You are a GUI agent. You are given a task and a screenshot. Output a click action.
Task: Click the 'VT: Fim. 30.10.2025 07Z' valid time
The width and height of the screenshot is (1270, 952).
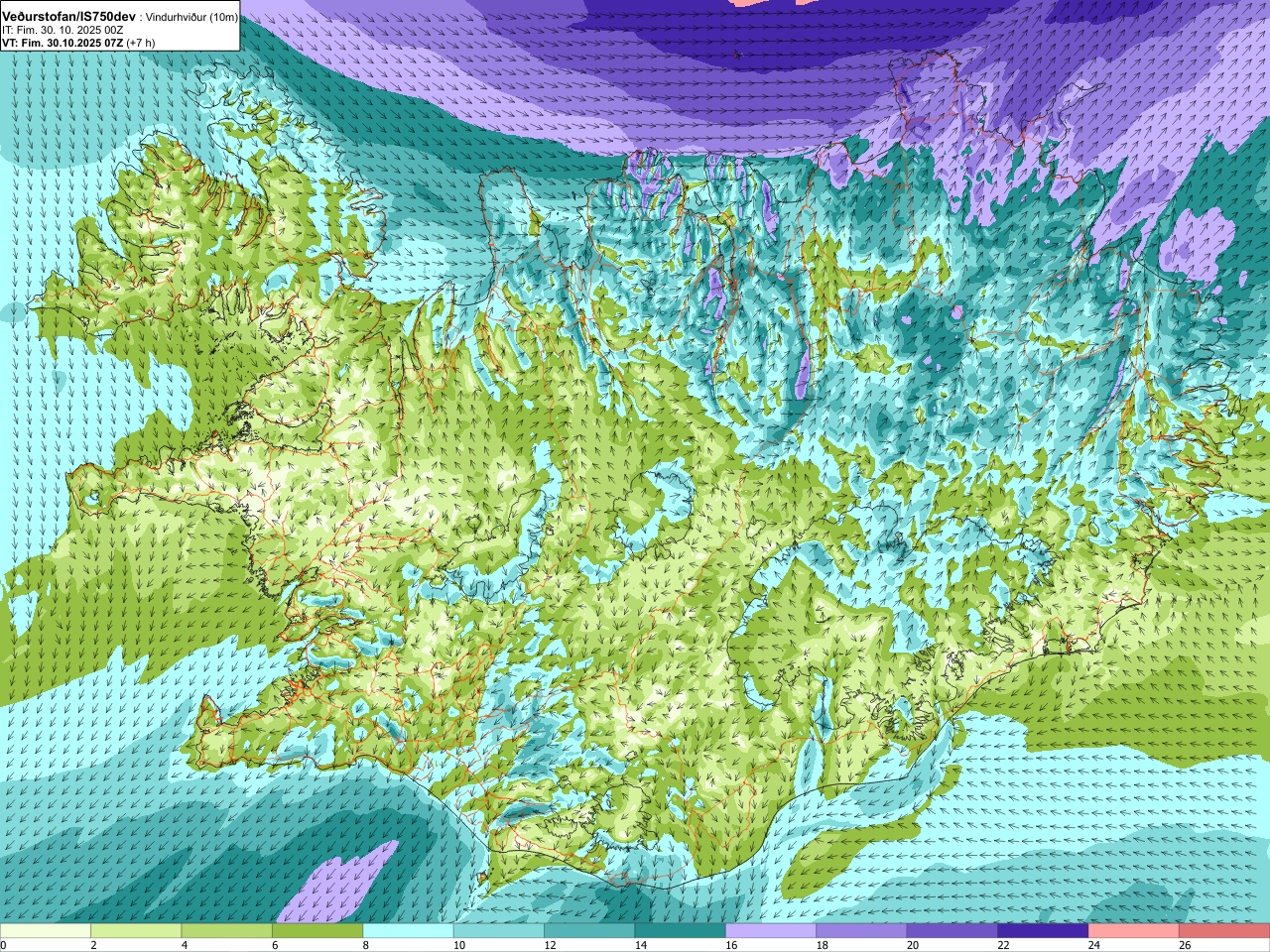(x=63, y=43)
